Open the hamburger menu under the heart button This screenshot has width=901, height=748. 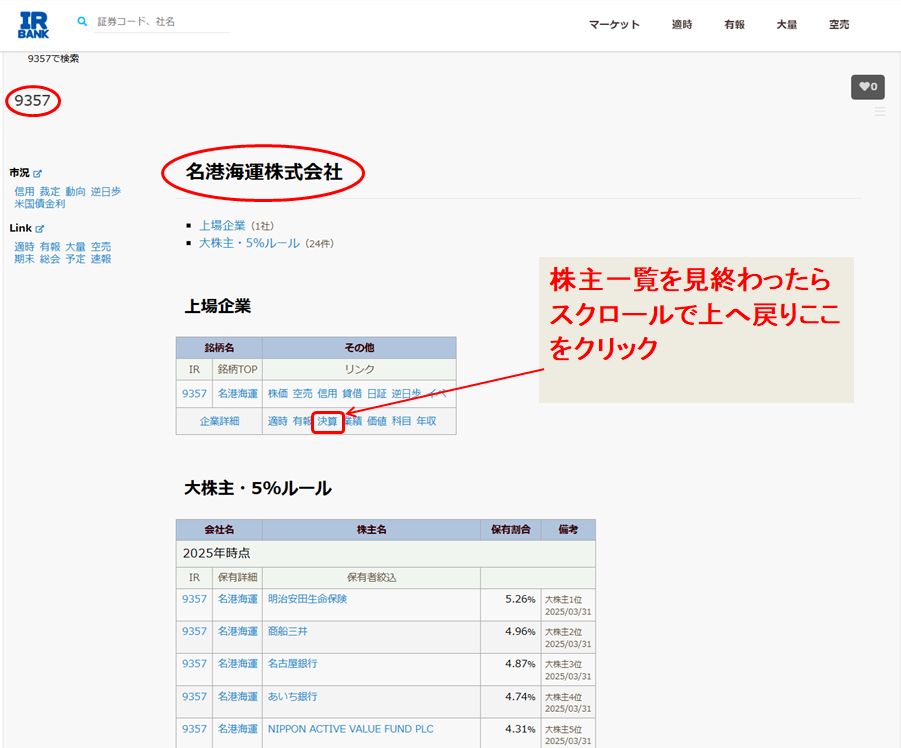[x=880, y=112]
